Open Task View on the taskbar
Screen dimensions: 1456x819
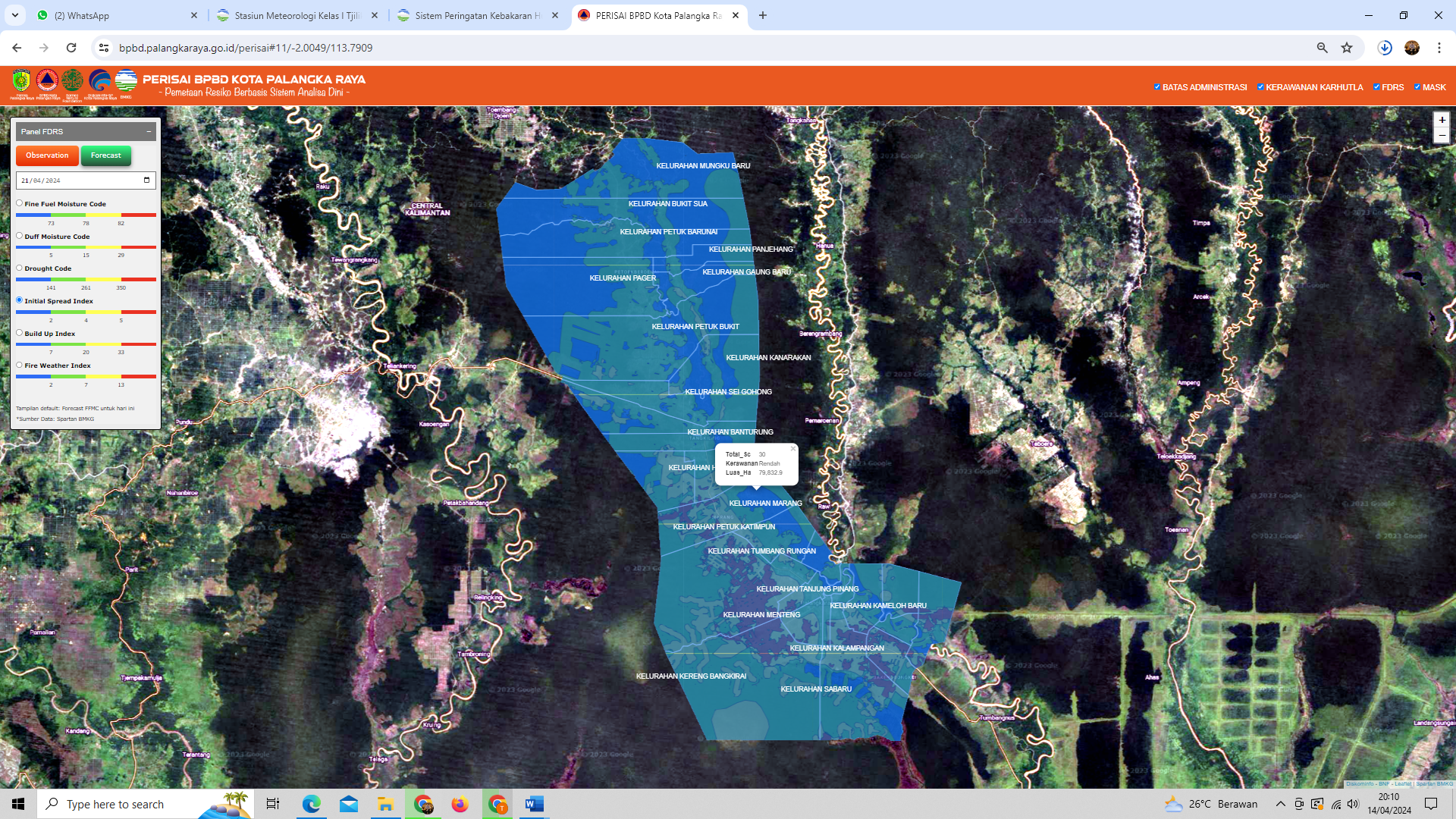pyautogui.click(x=273, y=804)
